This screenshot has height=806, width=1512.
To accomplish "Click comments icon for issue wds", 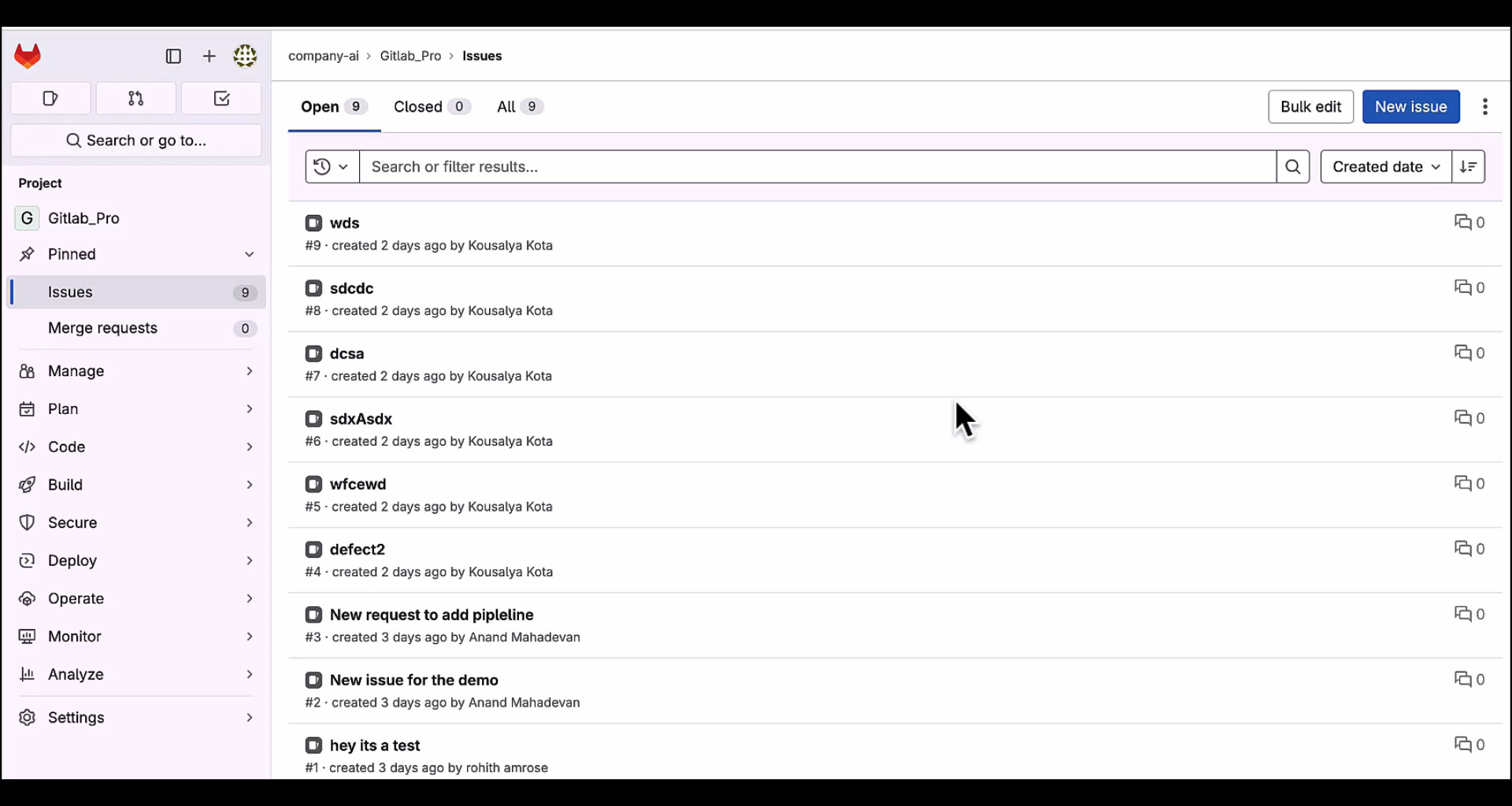I will 1463,223.
